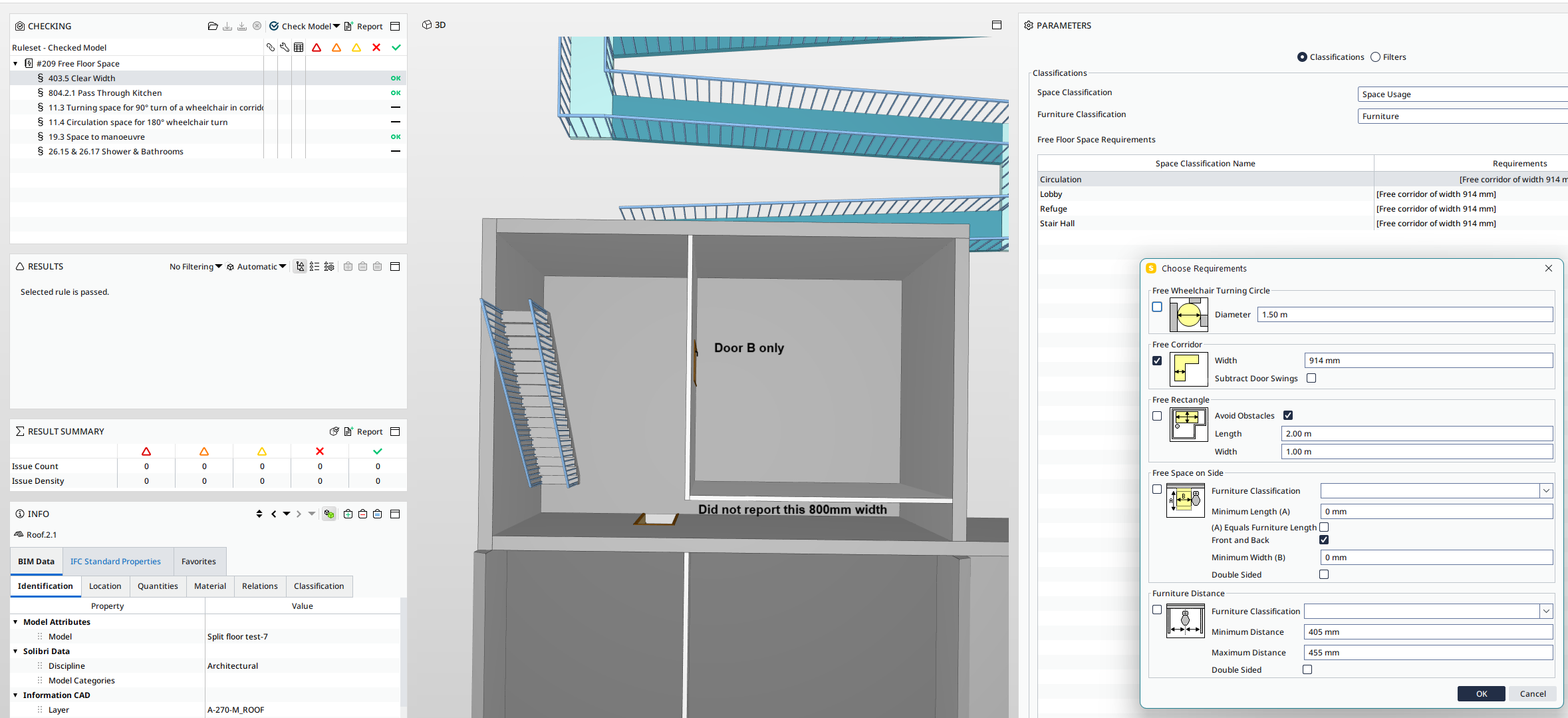Click red critical severity triangle in Checking header
1568x718 pixels.
(317, 47)
